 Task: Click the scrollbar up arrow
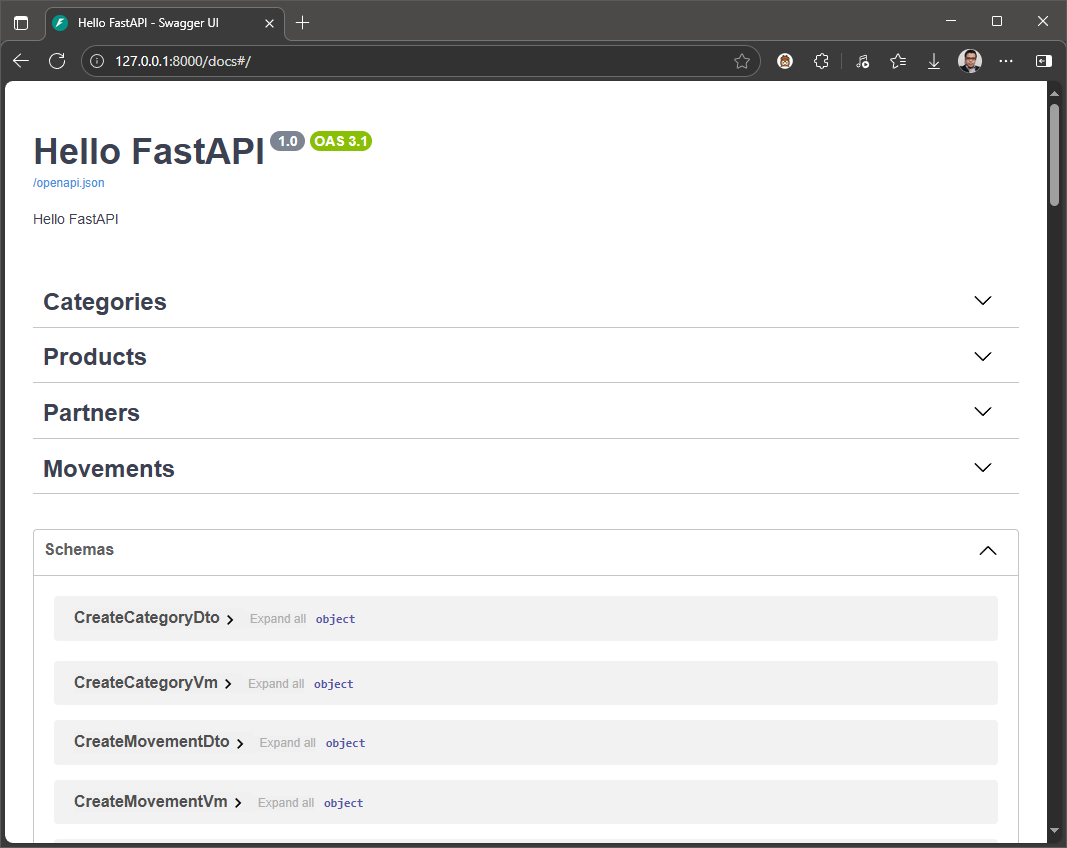point(1054,93)
